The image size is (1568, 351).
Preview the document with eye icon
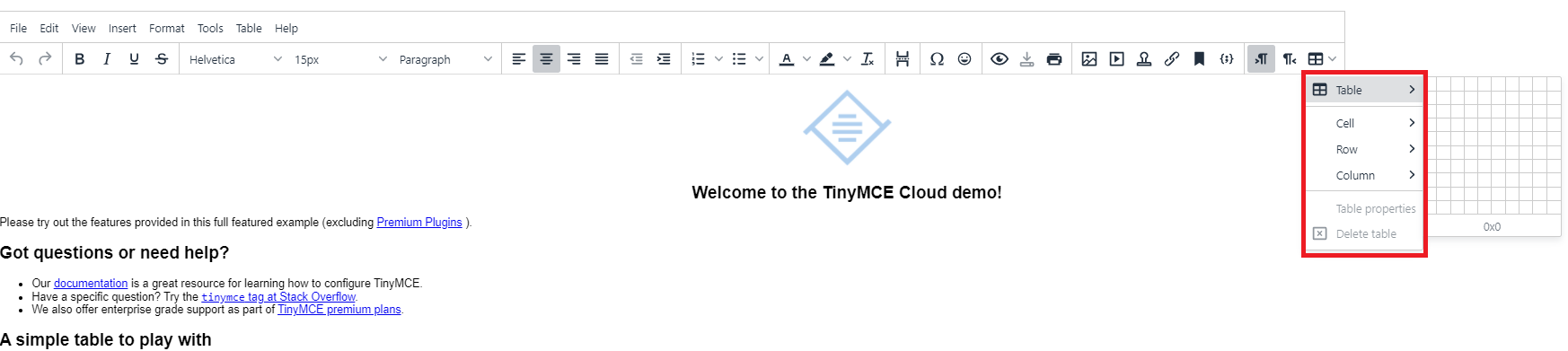(1000, 59)
